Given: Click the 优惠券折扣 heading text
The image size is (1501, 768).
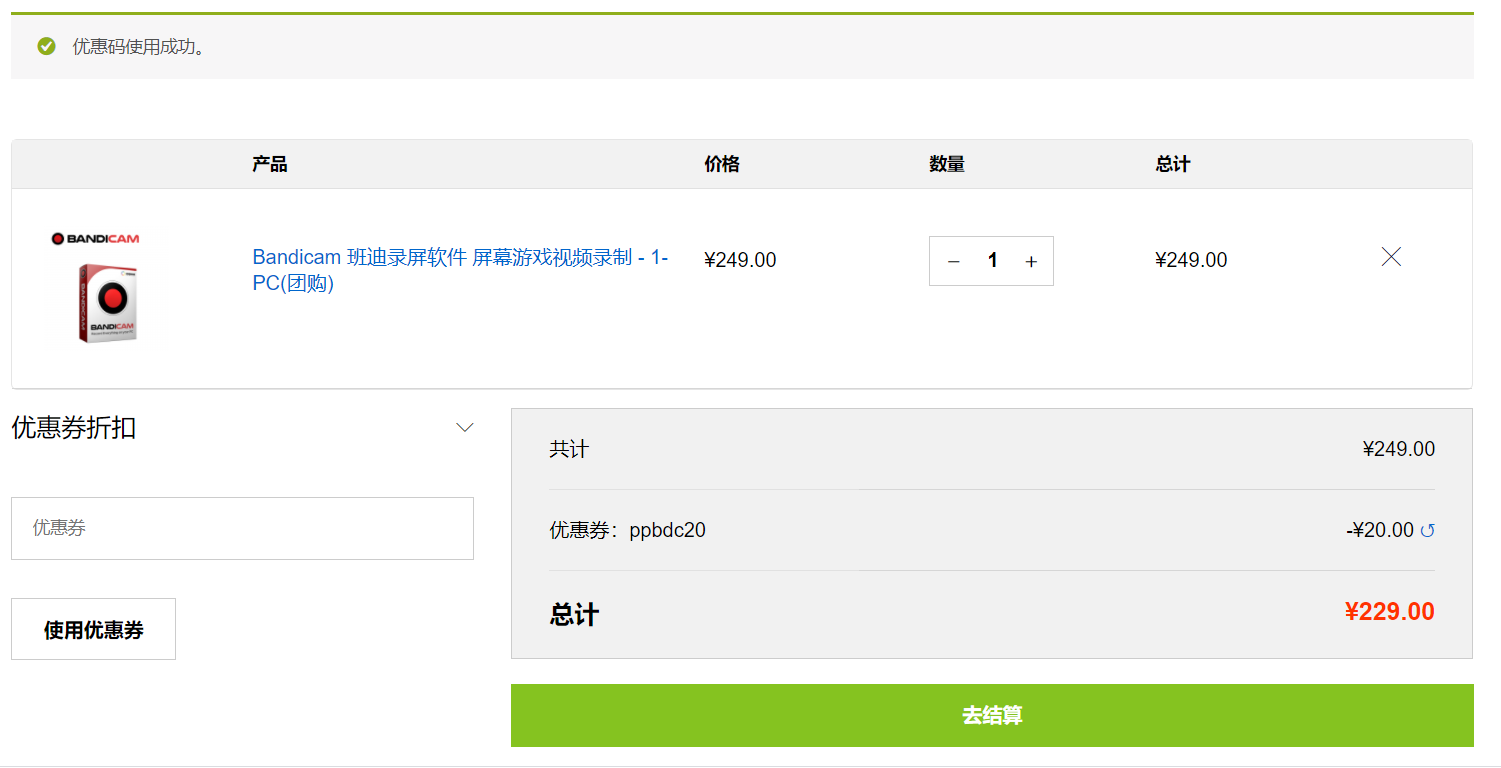Looking at the screenshot, I should pos(74,428).
